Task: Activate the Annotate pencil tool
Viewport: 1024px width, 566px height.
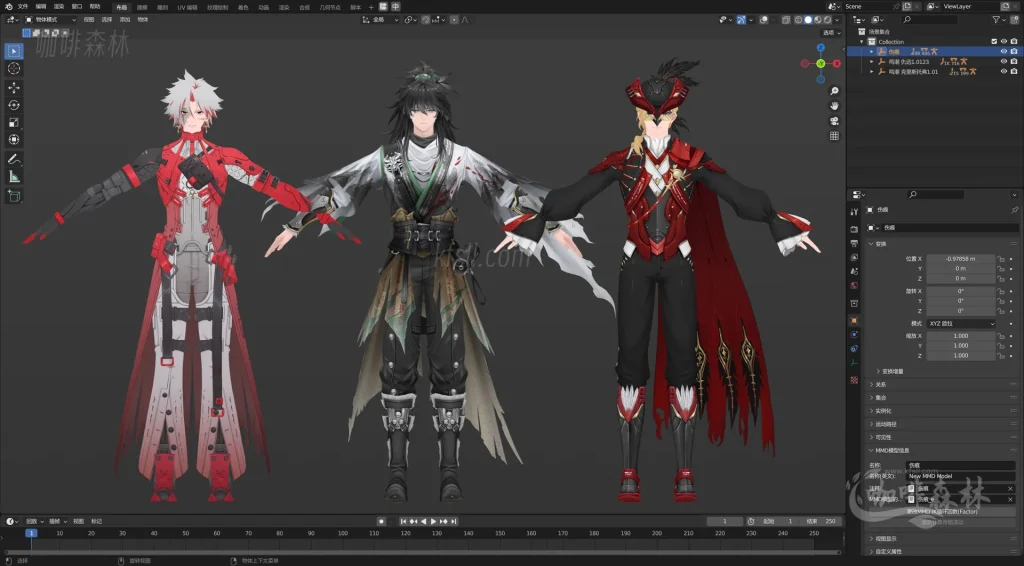Action: coord(14,159)
